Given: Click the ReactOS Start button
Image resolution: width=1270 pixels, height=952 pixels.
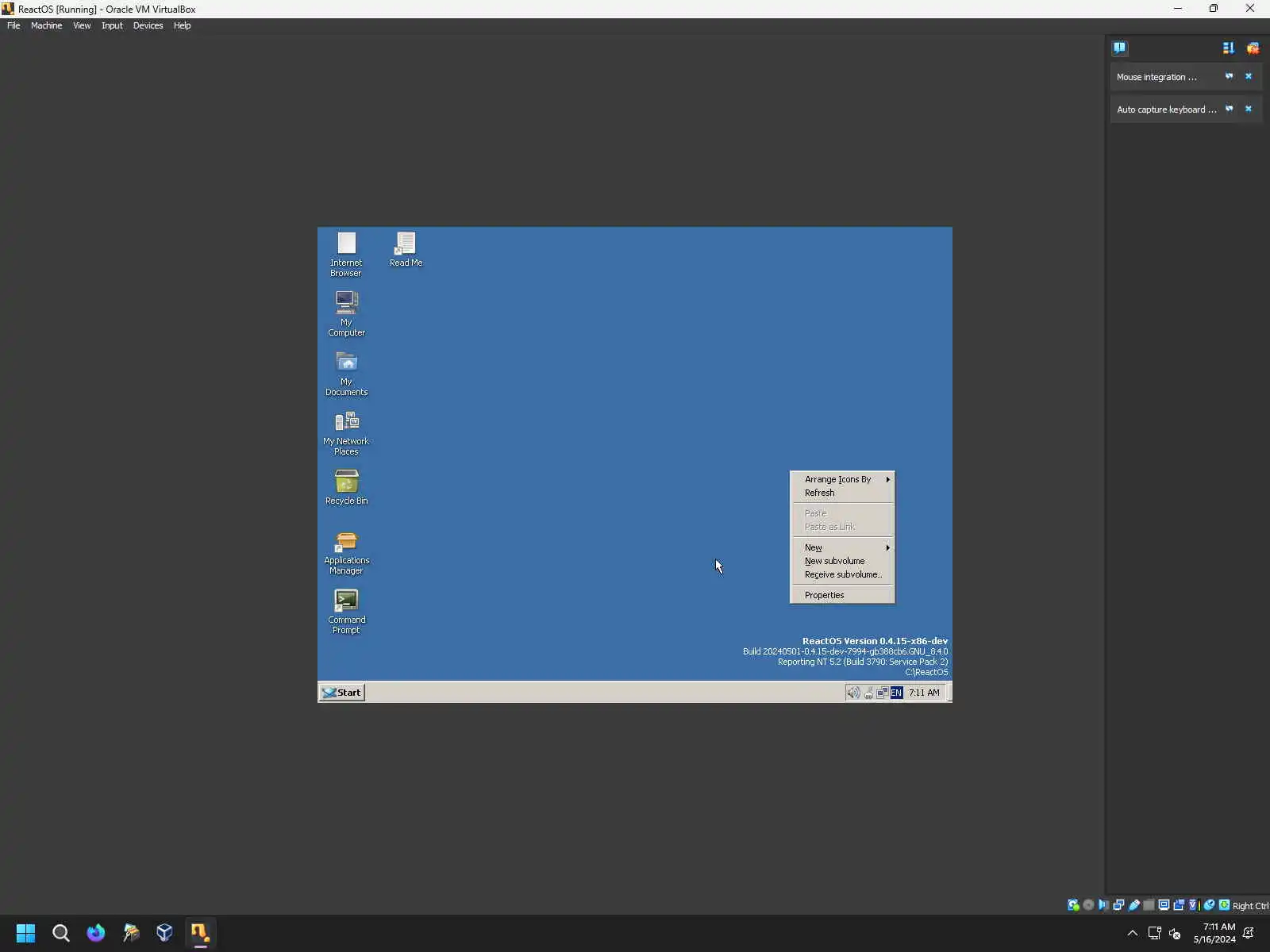Looking at the screenshot, I should click(341, 693).
